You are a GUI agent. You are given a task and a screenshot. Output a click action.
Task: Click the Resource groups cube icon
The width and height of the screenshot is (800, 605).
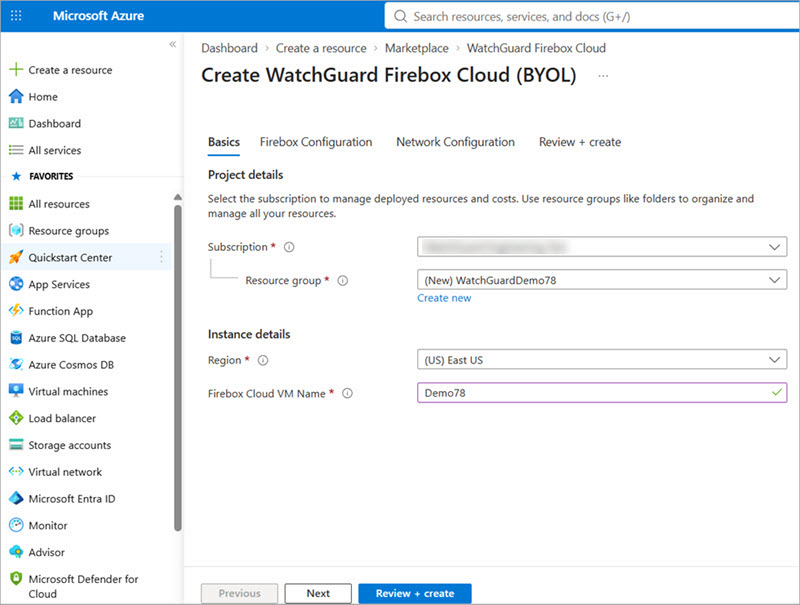click(x=16, y=231)
